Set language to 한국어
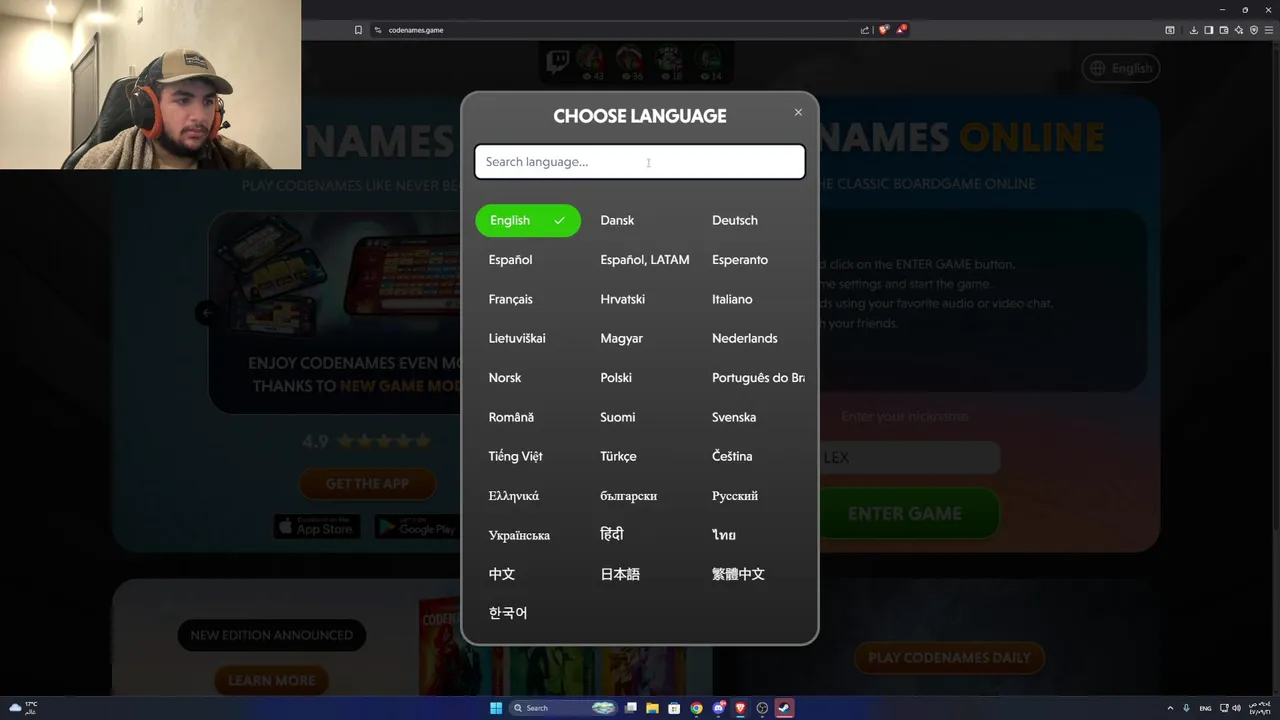Viewport: 1280px width, 720px height. [508, 613]
